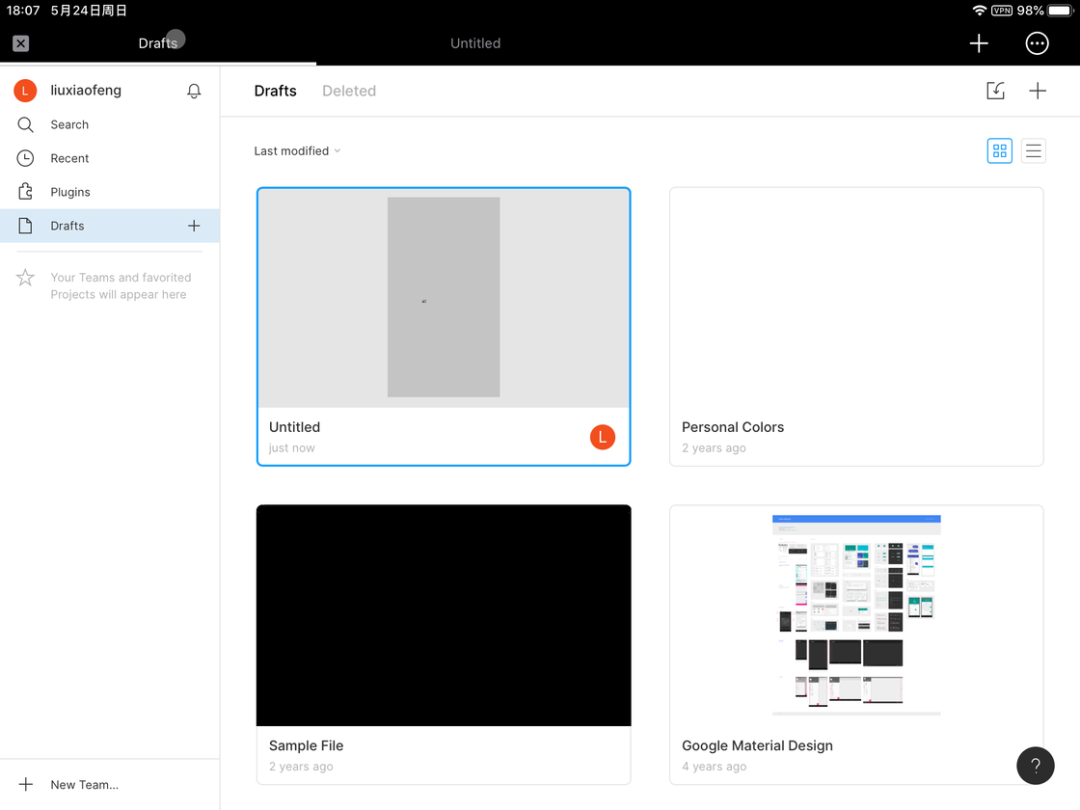
Task: Open the help question mark button
Action: coord(1035,766)
